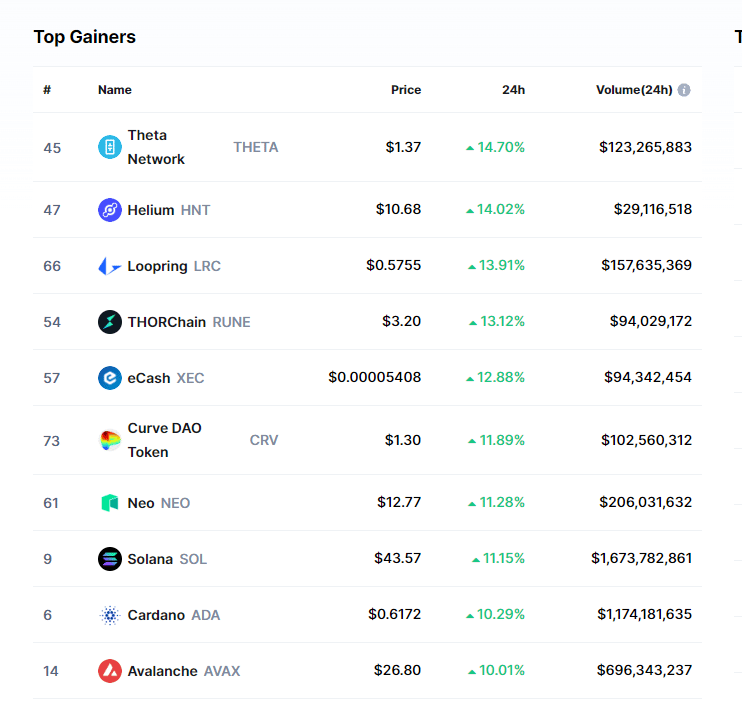
Task: Click the Cardano coin logo
Action: coord(110,615)
